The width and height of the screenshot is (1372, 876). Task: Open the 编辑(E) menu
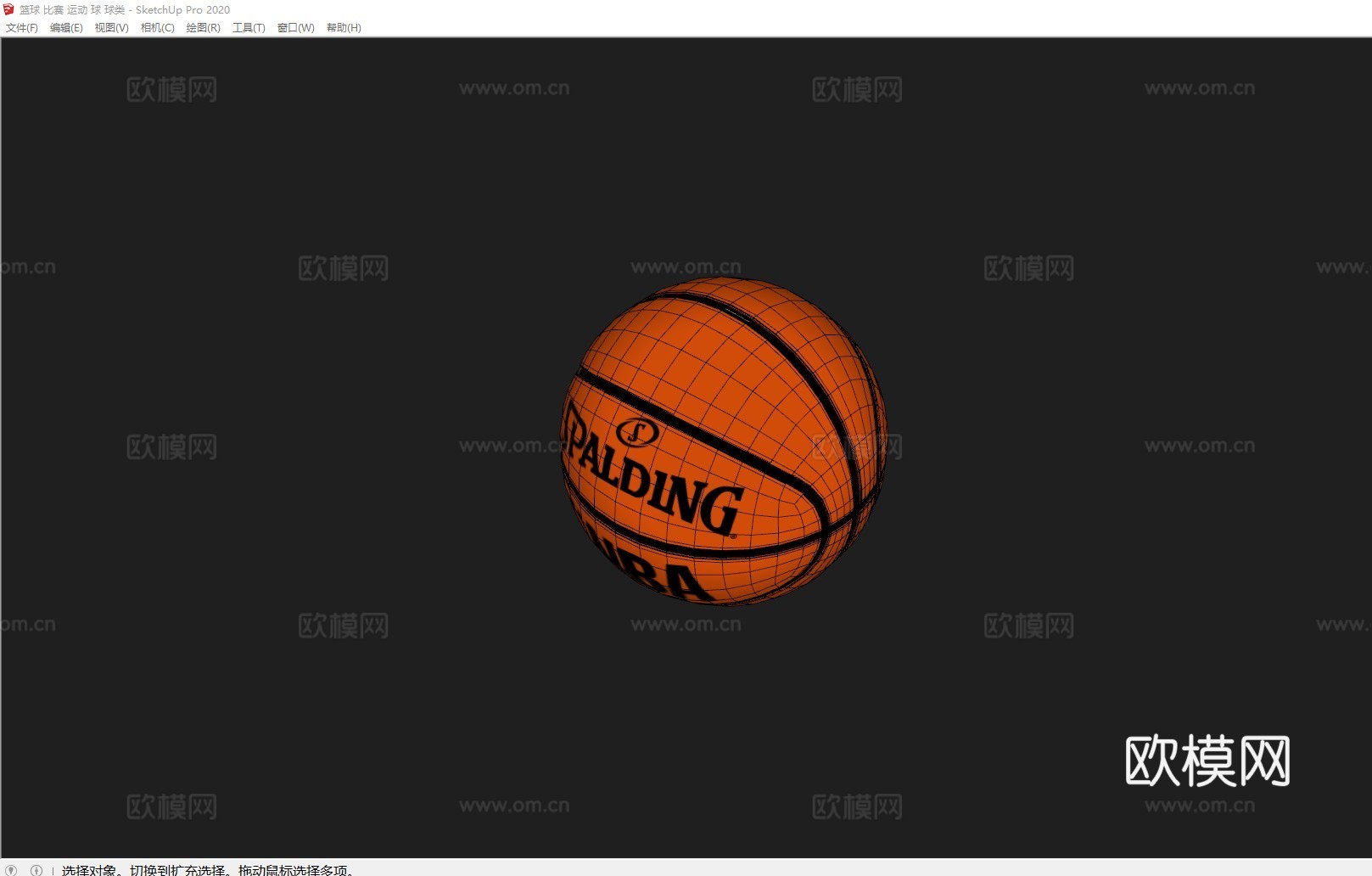click(x=66, y=28)
